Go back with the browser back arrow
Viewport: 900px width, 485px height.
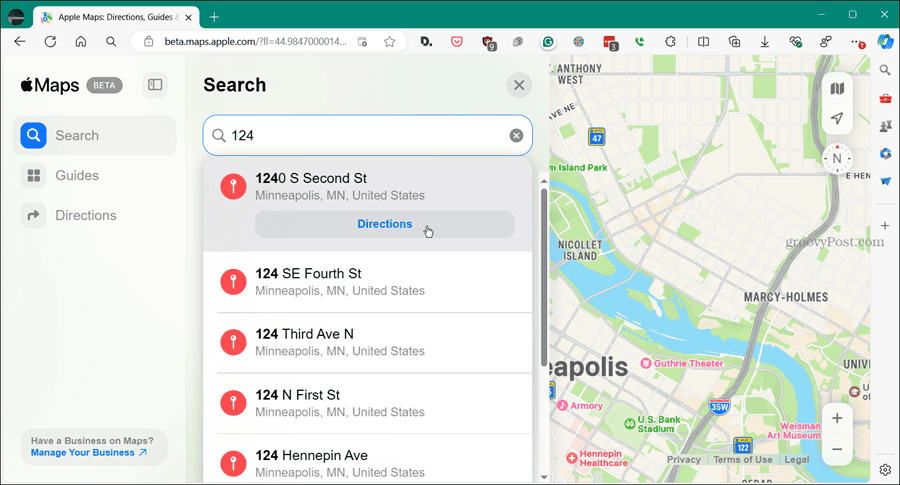coord(20,41)
